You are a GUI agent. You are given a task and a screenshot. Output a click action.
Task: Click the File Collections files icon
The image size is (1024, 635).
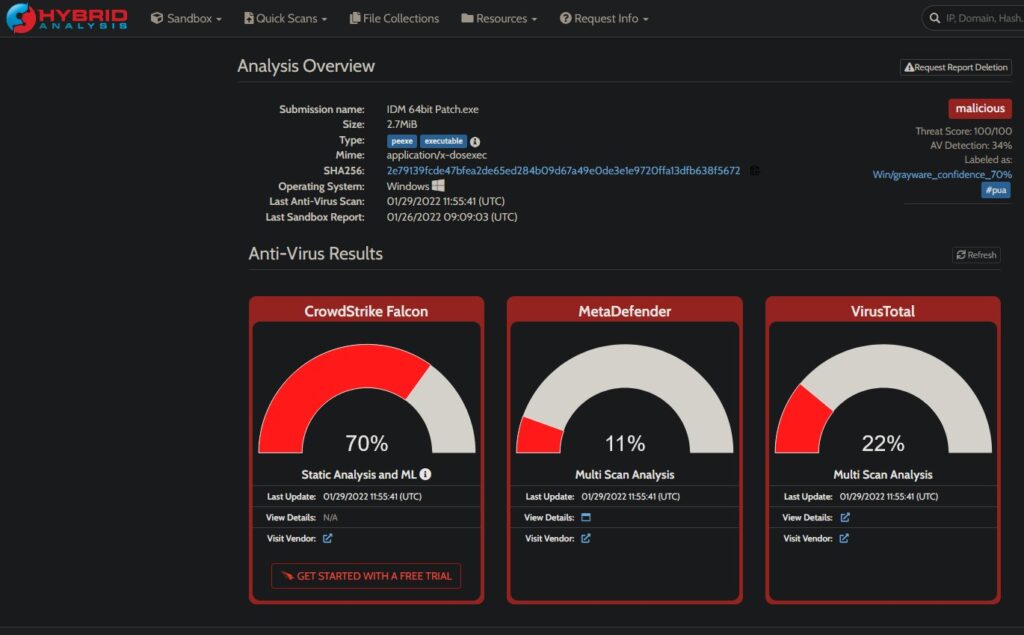355,18
